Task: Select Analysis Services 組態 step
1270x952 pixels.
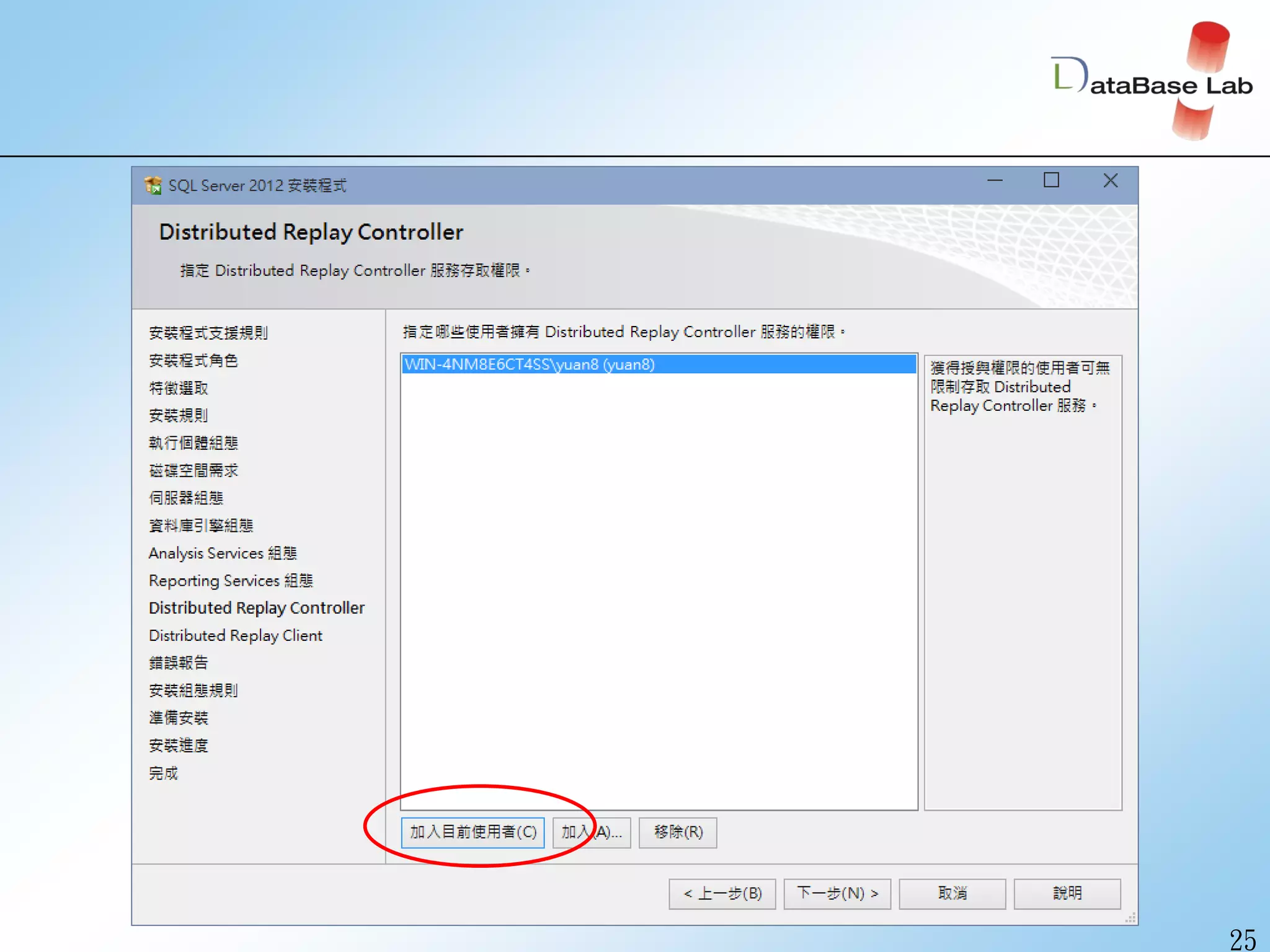Action: pos(223,553)
